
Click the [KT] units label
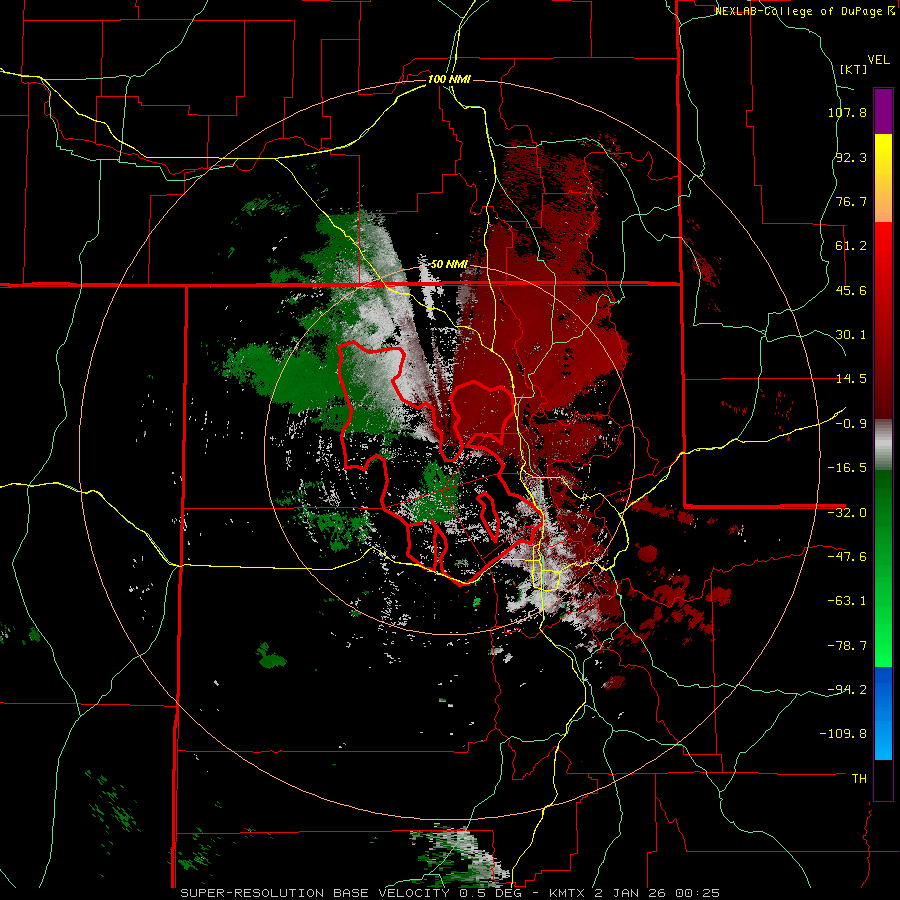click(x=853, y=69)
